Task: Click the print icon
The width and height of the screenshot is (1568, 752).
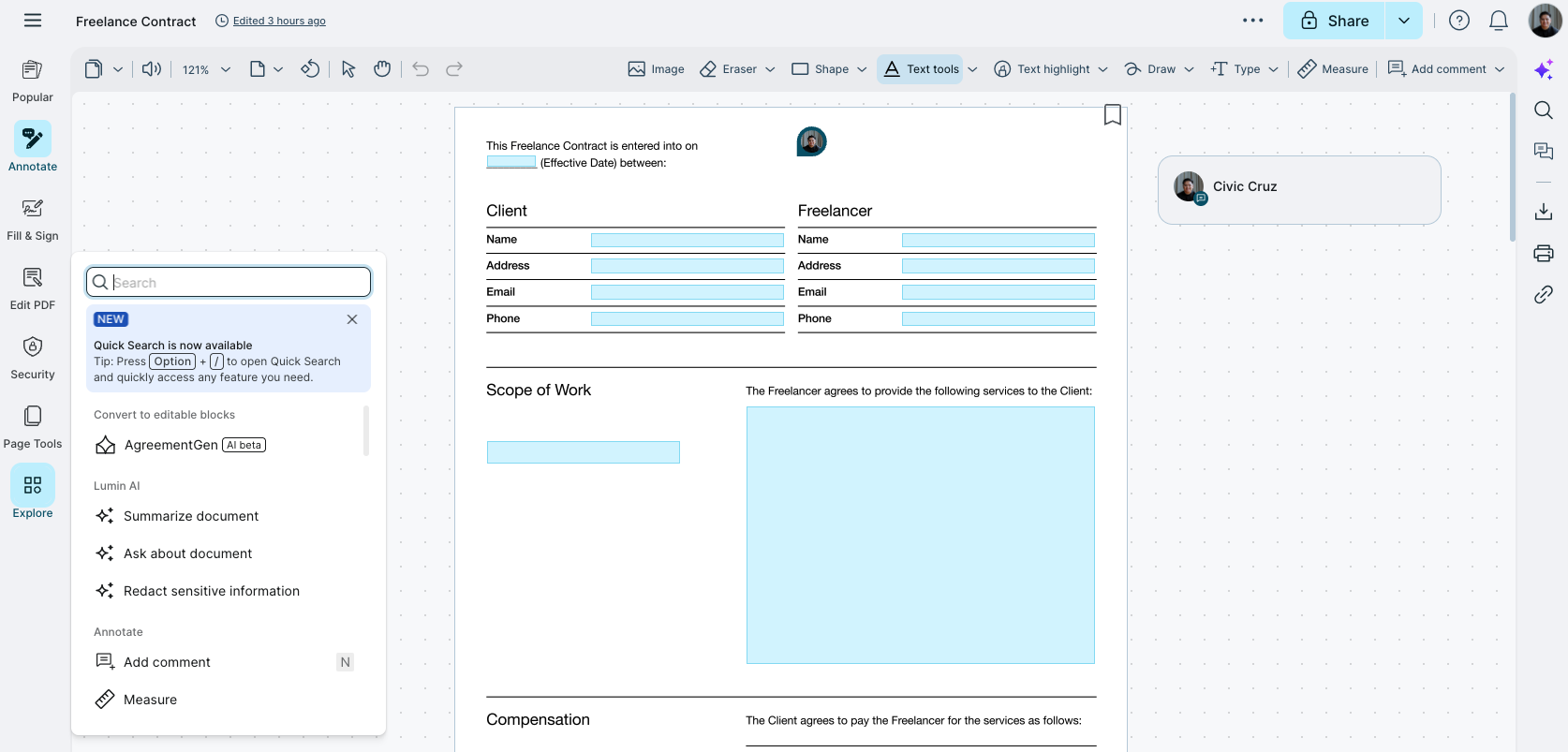Action: tap(1544, 253)
